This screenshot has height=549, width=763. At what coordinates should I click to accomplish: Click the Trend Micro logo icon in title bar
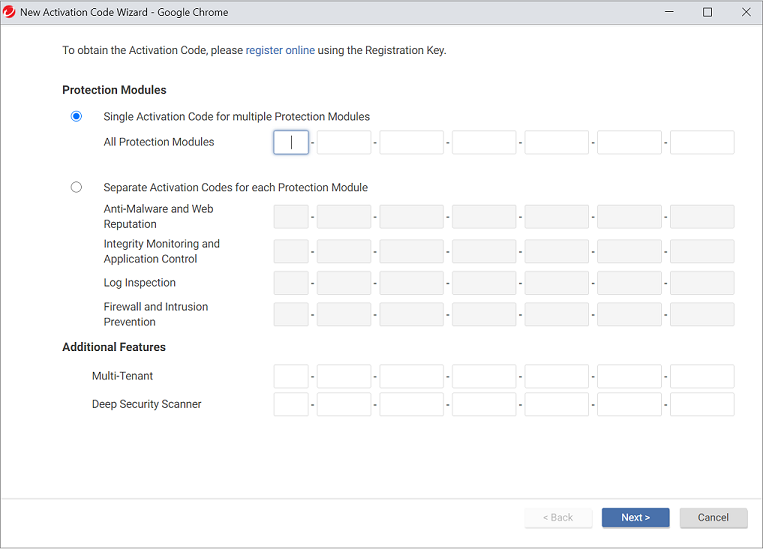10,12
